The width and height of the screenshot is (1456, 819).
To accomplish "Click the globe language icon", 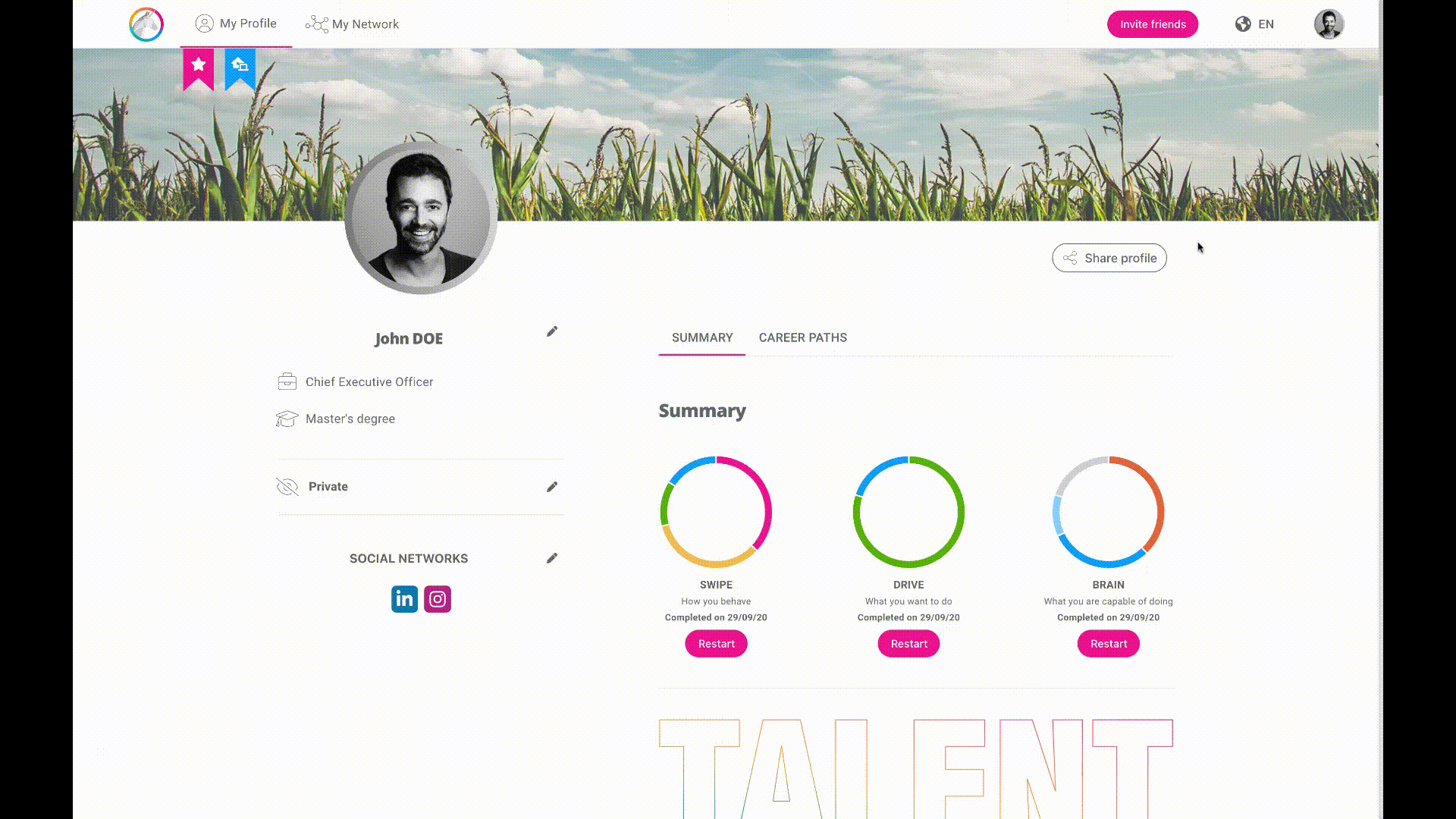I will coord(1243,24).
